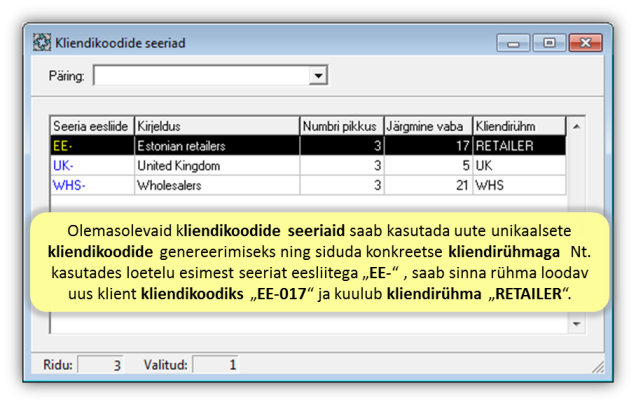This screenshot has width=636, height=405.
Task: Select the EE- series prefix cell
Action: [92, 146]
